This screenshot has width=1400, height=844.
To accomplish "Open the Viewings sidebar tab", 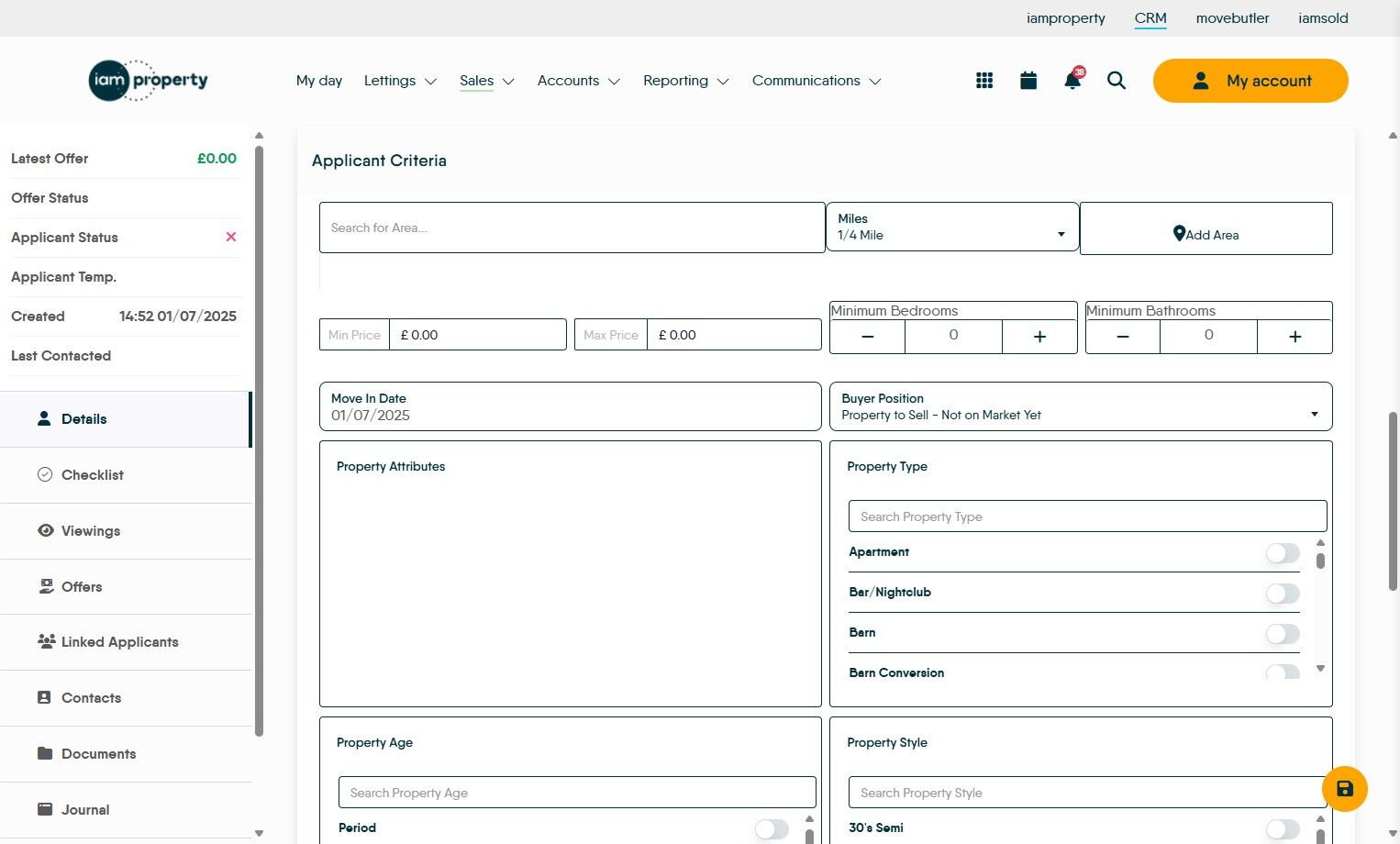I will (x=91, y=531).
